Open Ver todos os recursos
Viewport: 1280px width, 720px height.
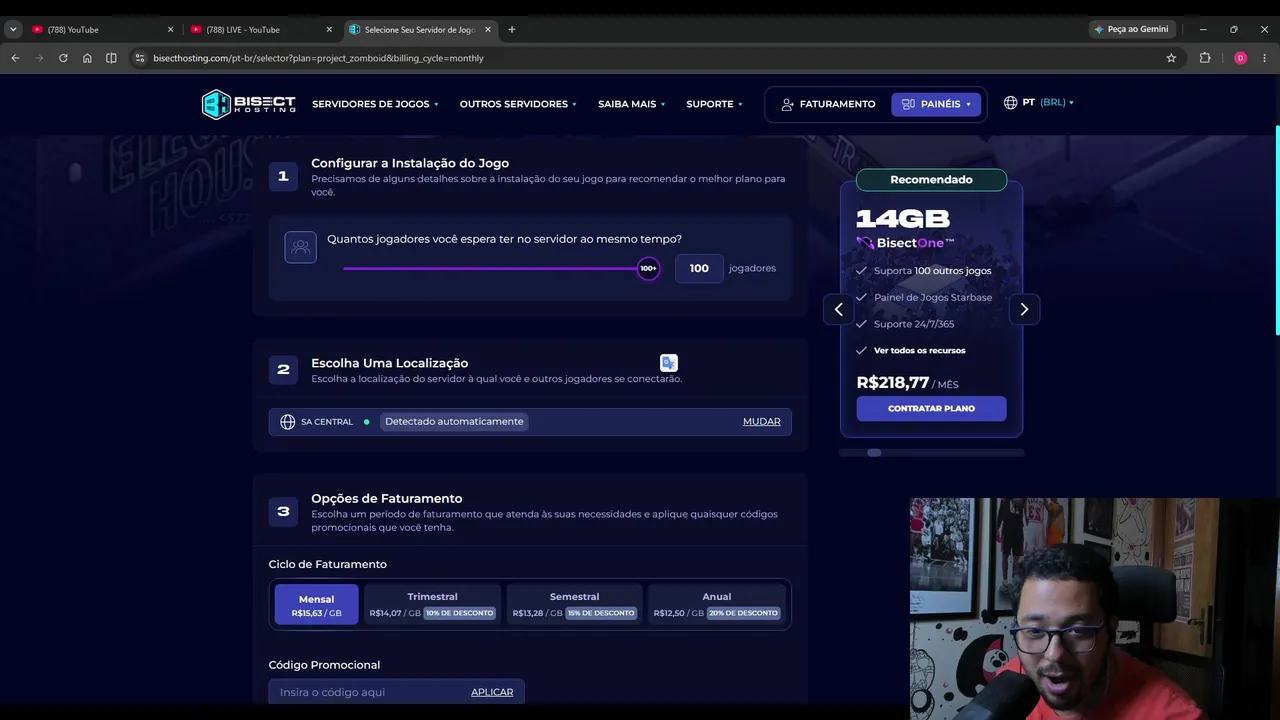920,351
